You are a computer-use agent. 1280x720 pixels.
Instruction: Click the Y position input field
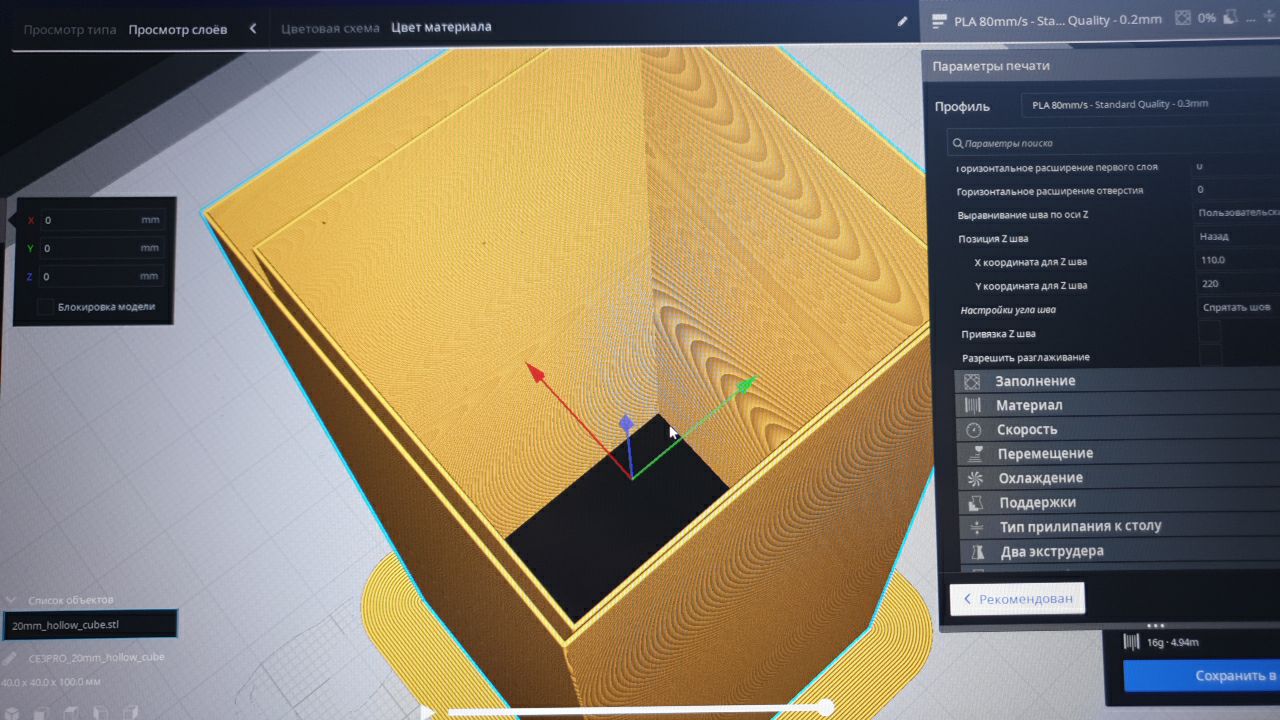click(x=101, y=248)
